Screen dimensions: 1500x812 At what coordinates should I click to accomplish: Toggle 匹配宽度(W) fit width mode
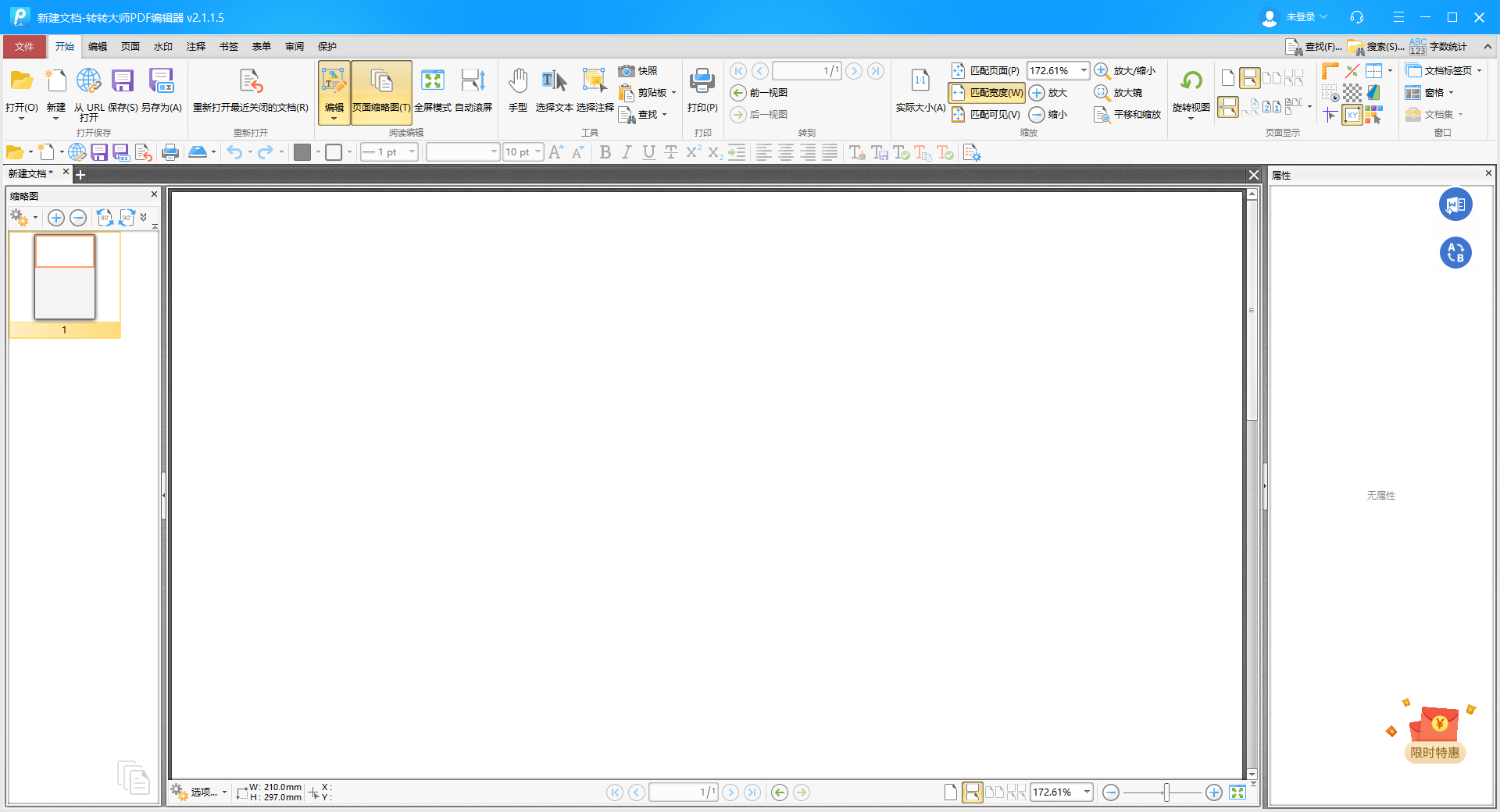click(x=987, y=93)
